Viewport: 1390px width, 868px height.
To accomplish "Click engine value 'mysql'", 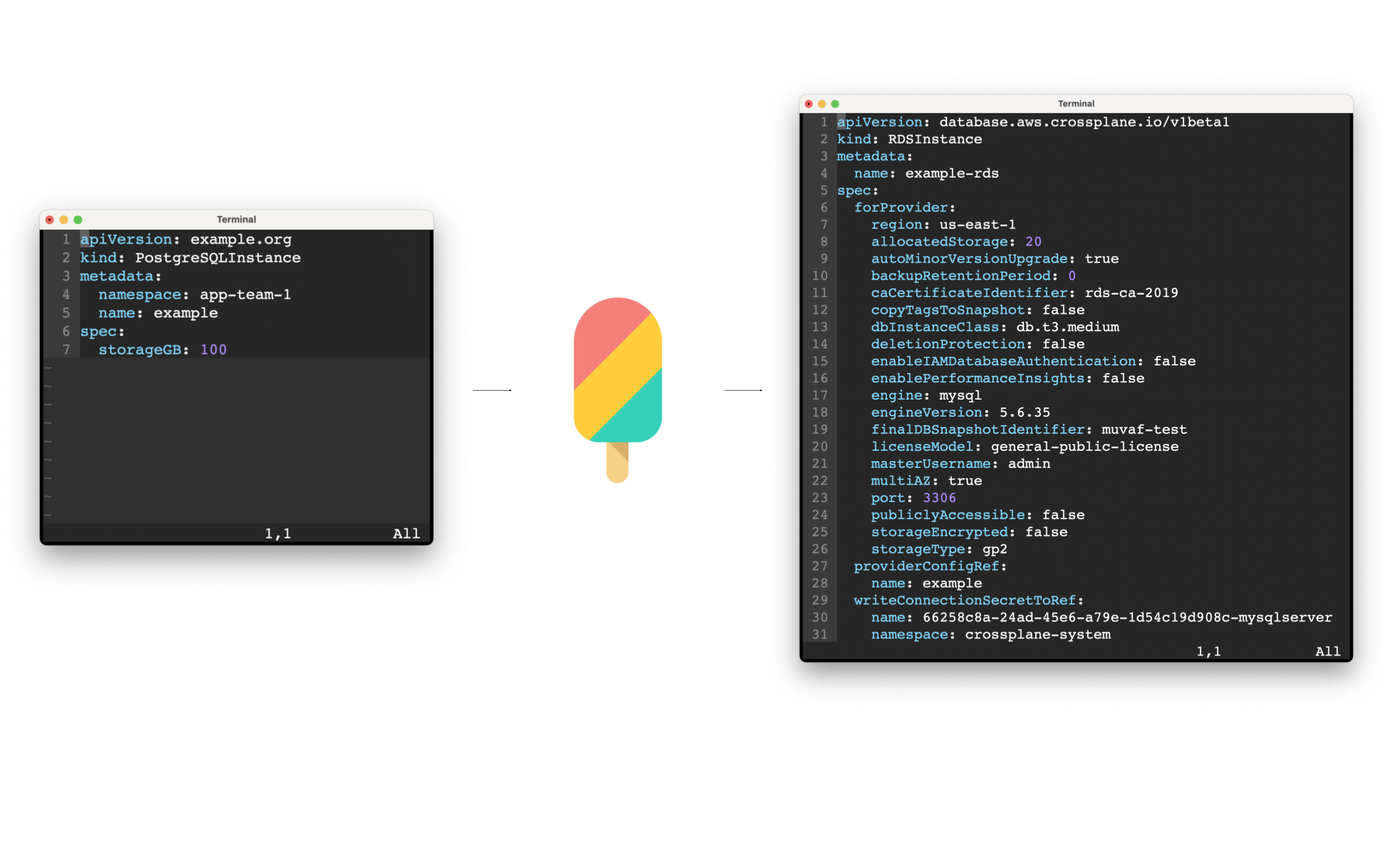I will 960,396.
